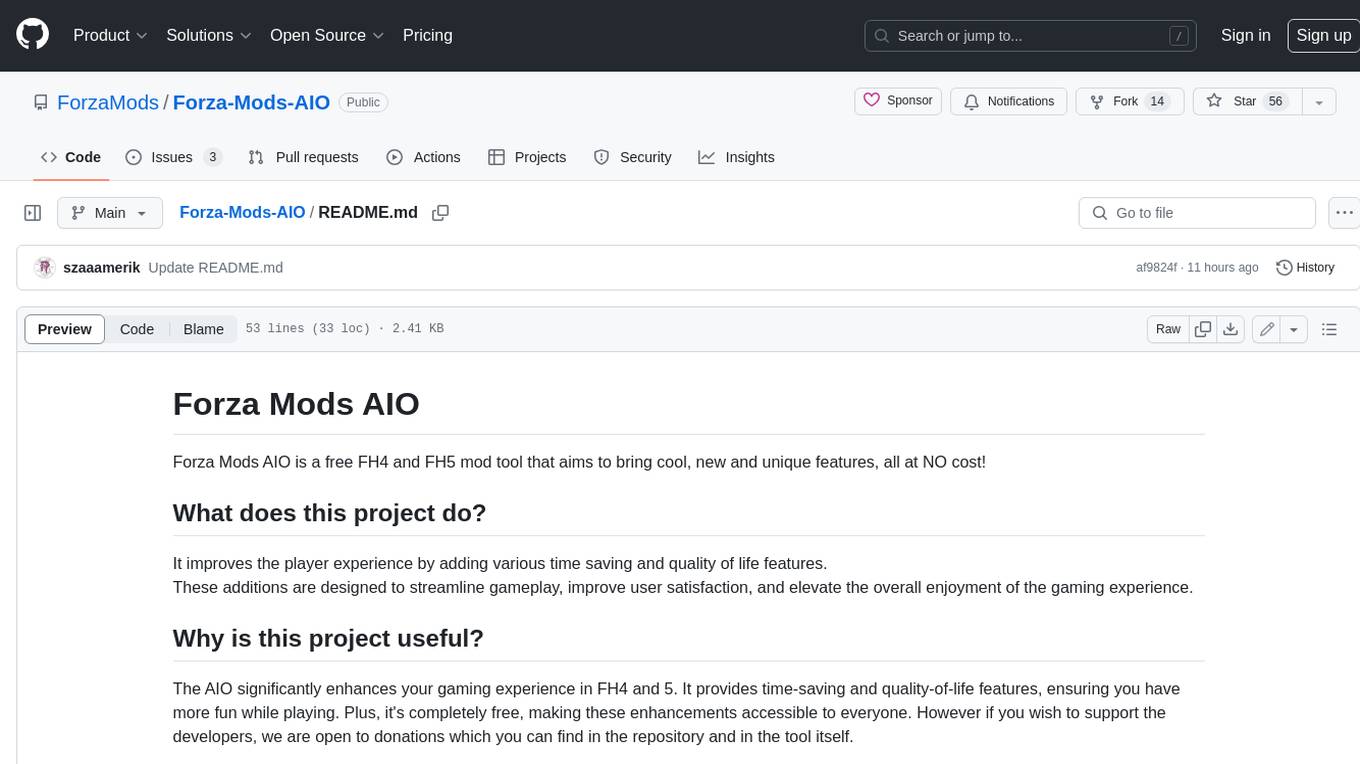Image resolution: width=1360 pixels, height=764 pixels.
Task: Expand the file tree side panel
Action: [33, 213]
